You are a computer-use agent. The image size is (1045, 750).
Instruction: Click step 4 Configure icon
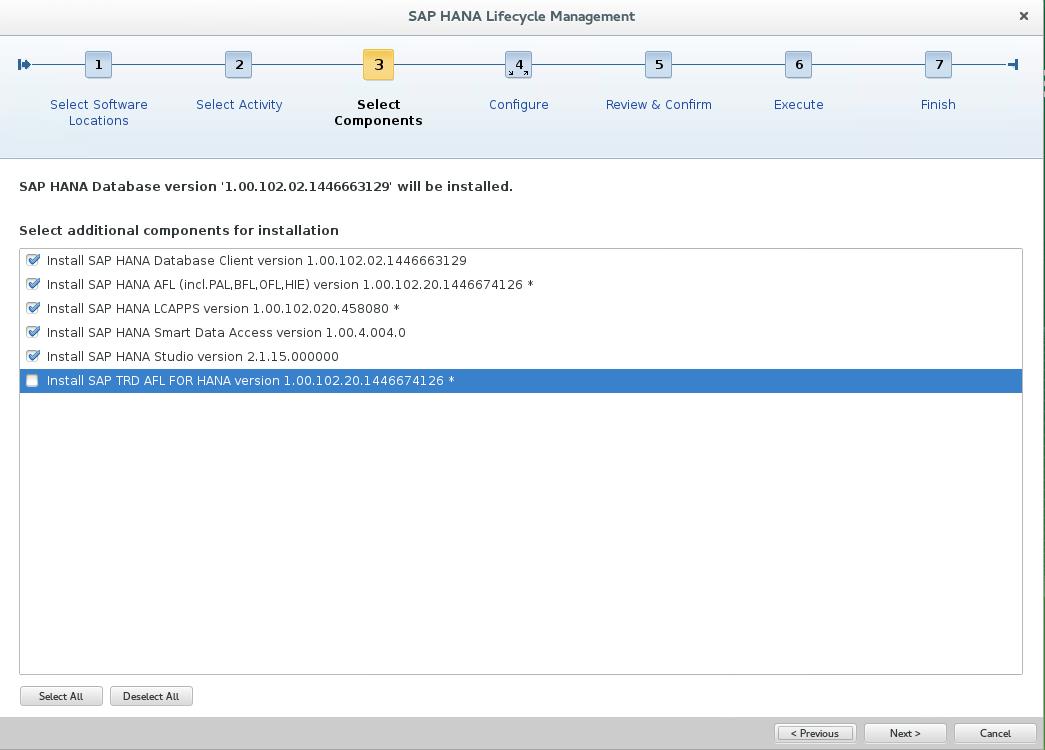[x=518, y=64]
